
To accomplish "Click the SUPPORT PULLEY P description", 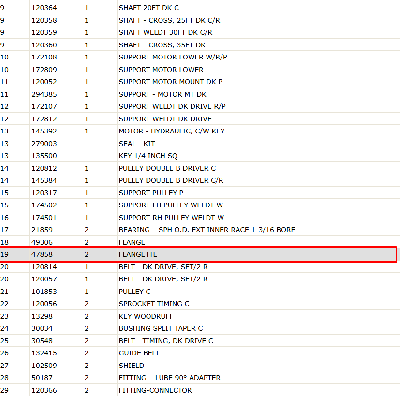I will (151, 193).
